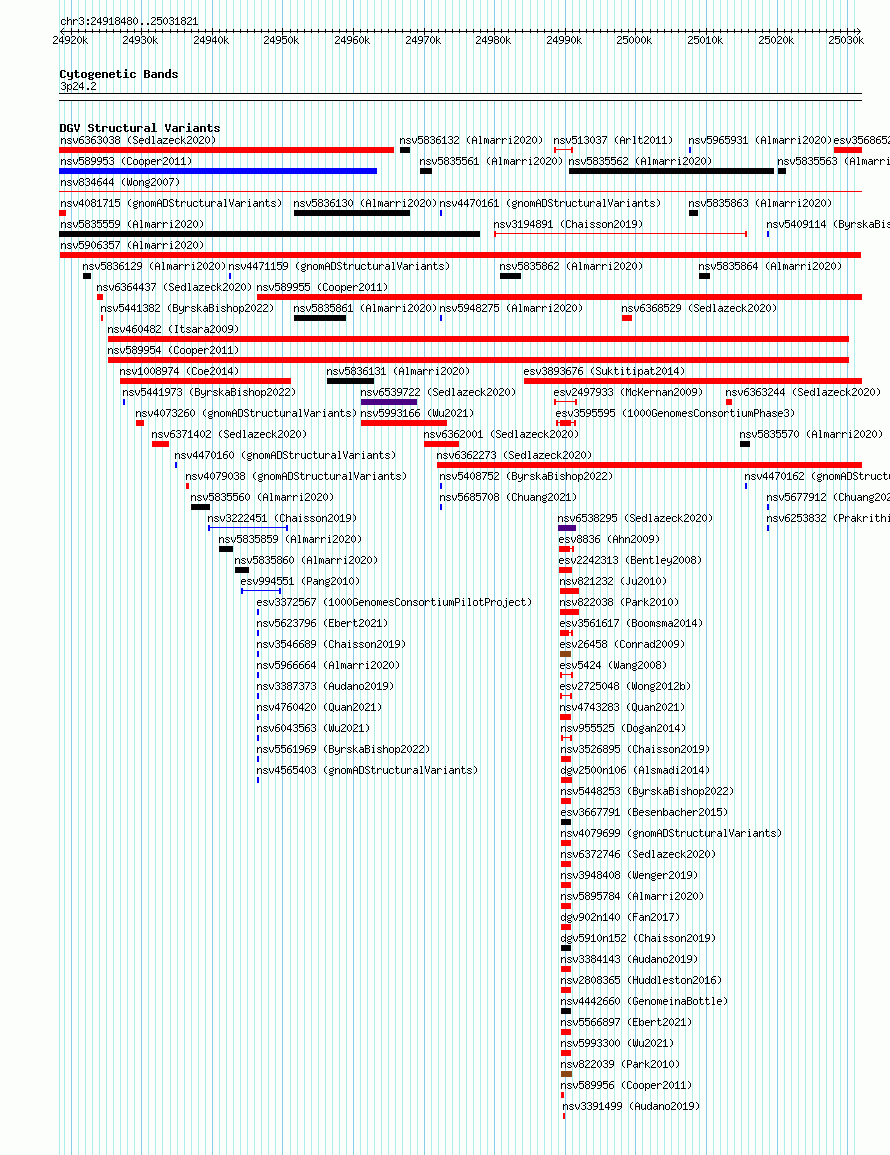Click the black nsv5836130 (Almarri2020) bar

point(351,213)
